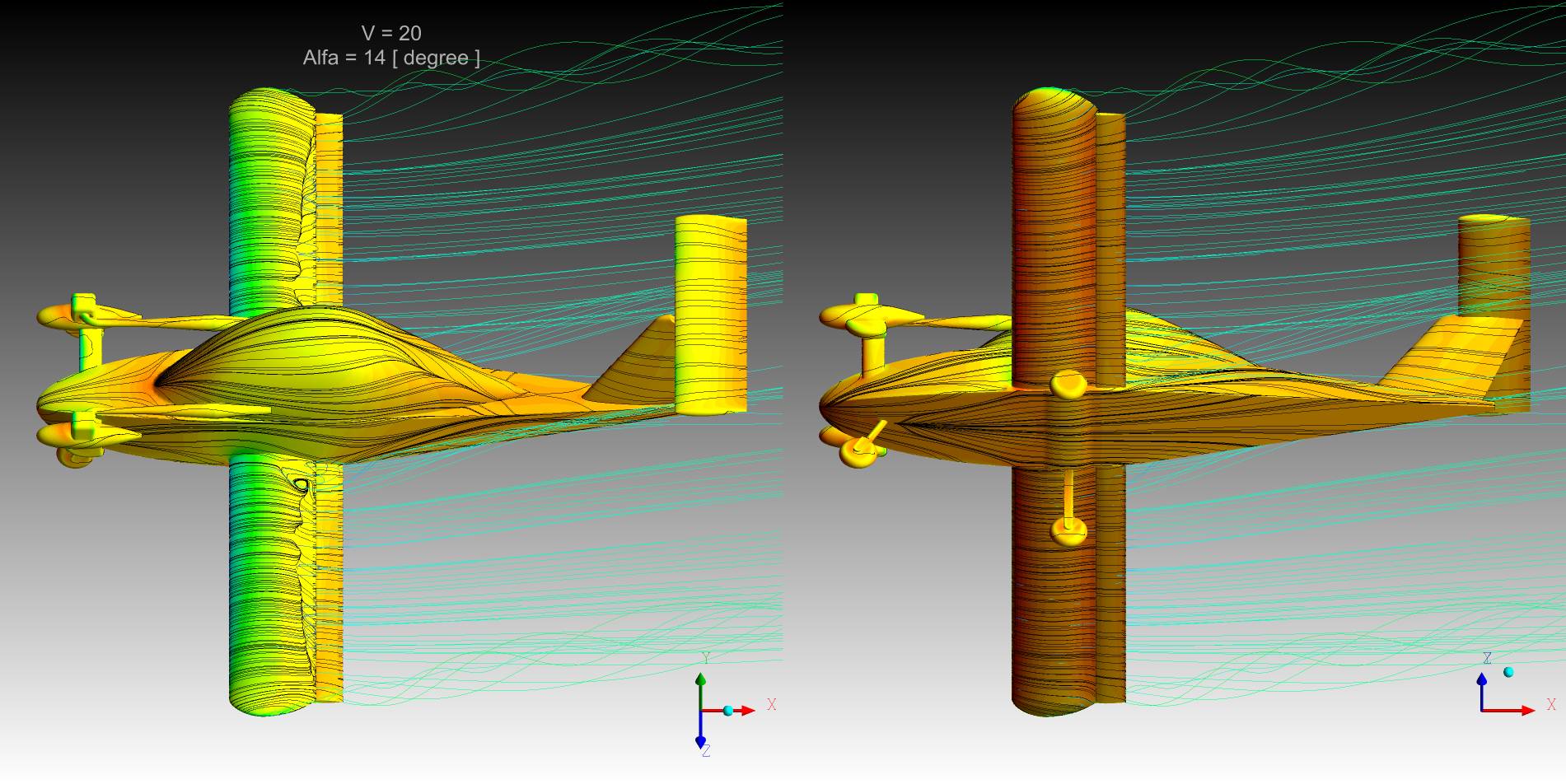This screenshot has width=1566, height=784.
Task: Select the yellow horizontal tail in left view
Action: tap(710, 313)
